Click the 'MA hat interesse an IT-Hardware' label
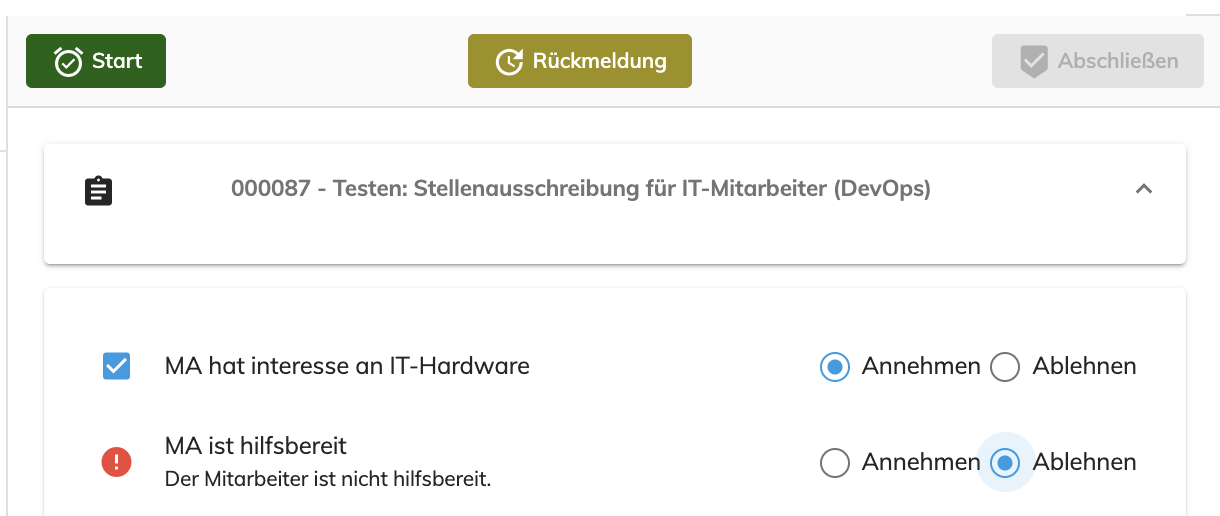 [x=347, y=366]
